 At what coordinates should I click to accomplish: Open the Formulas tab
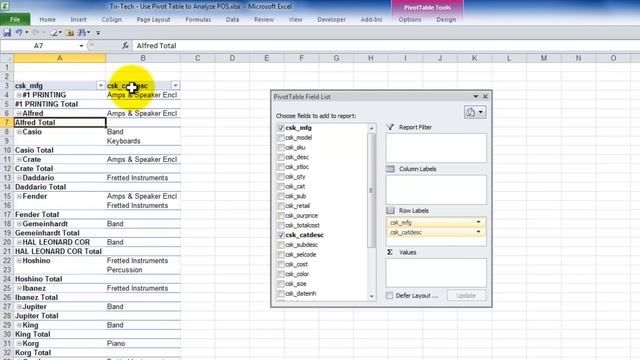(x=198, y=20)
